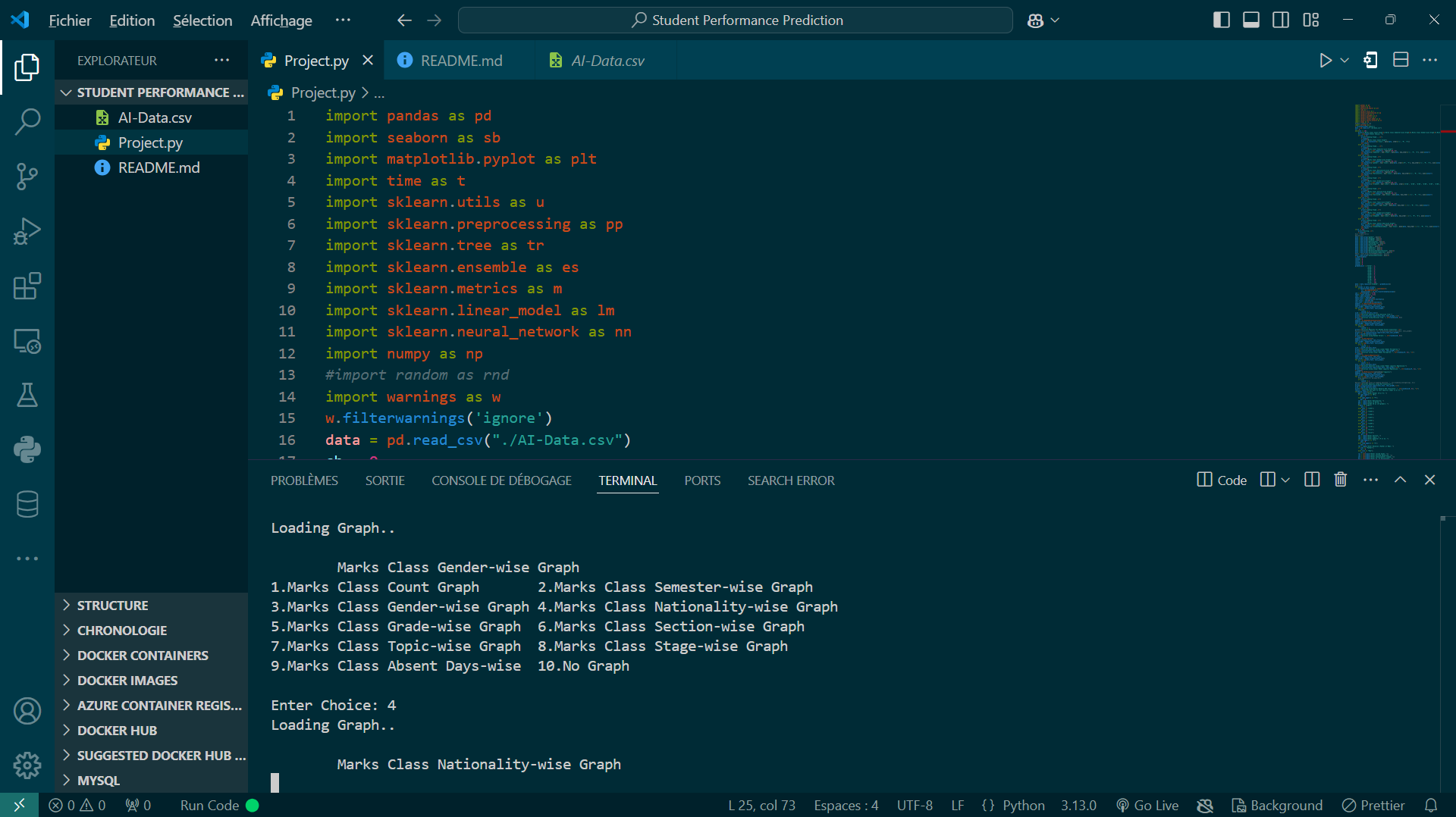1456x817 pixels.
Task: Show errors and warnings count
Action: point(77,806)
